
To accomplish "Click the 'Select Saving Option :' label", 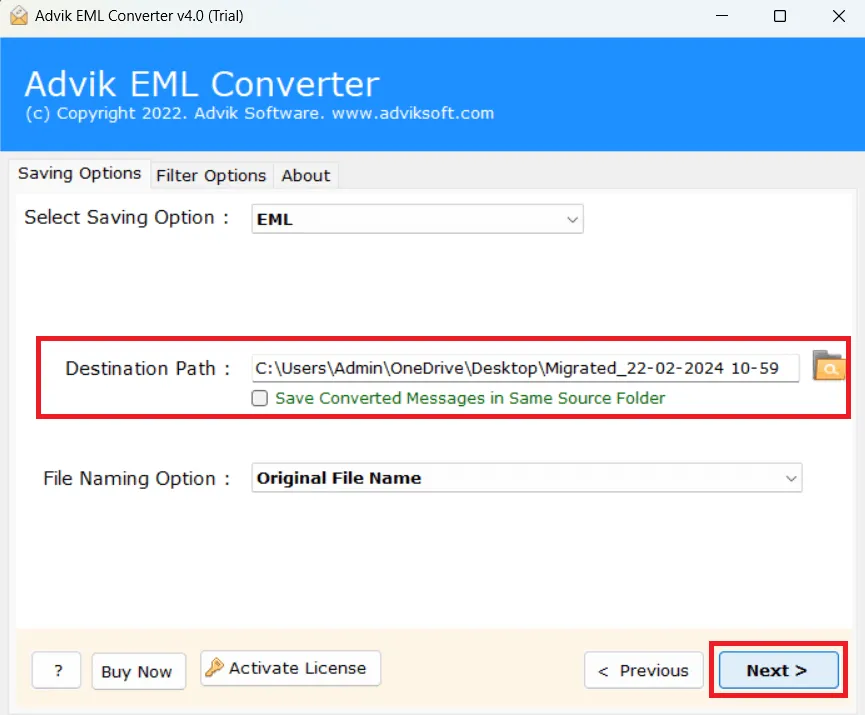I will click(126, 217).
